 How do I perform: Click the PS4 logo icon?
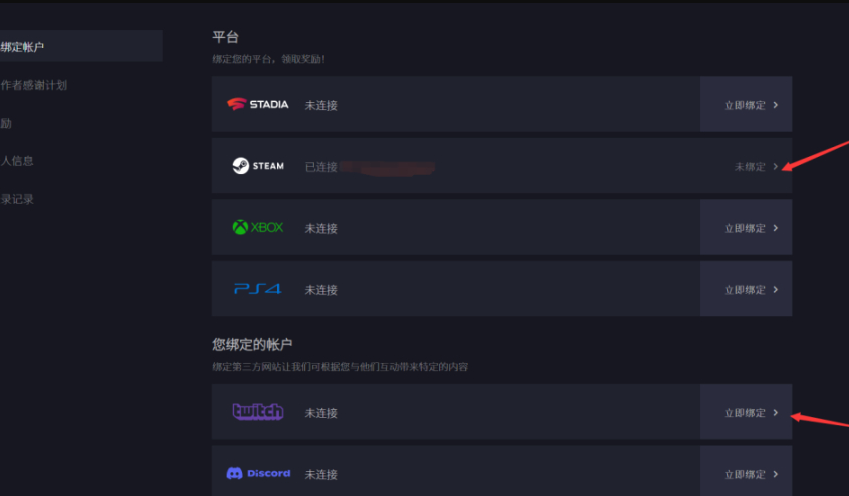(258, 289)
